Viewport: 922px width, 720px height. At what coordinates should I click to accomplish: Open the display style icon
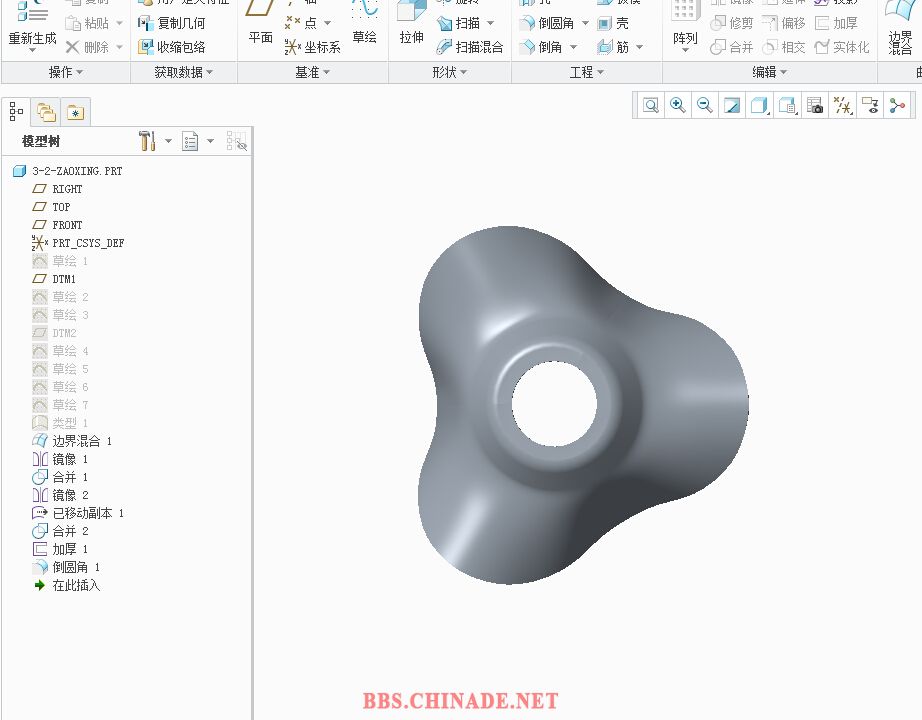[759, 105]
